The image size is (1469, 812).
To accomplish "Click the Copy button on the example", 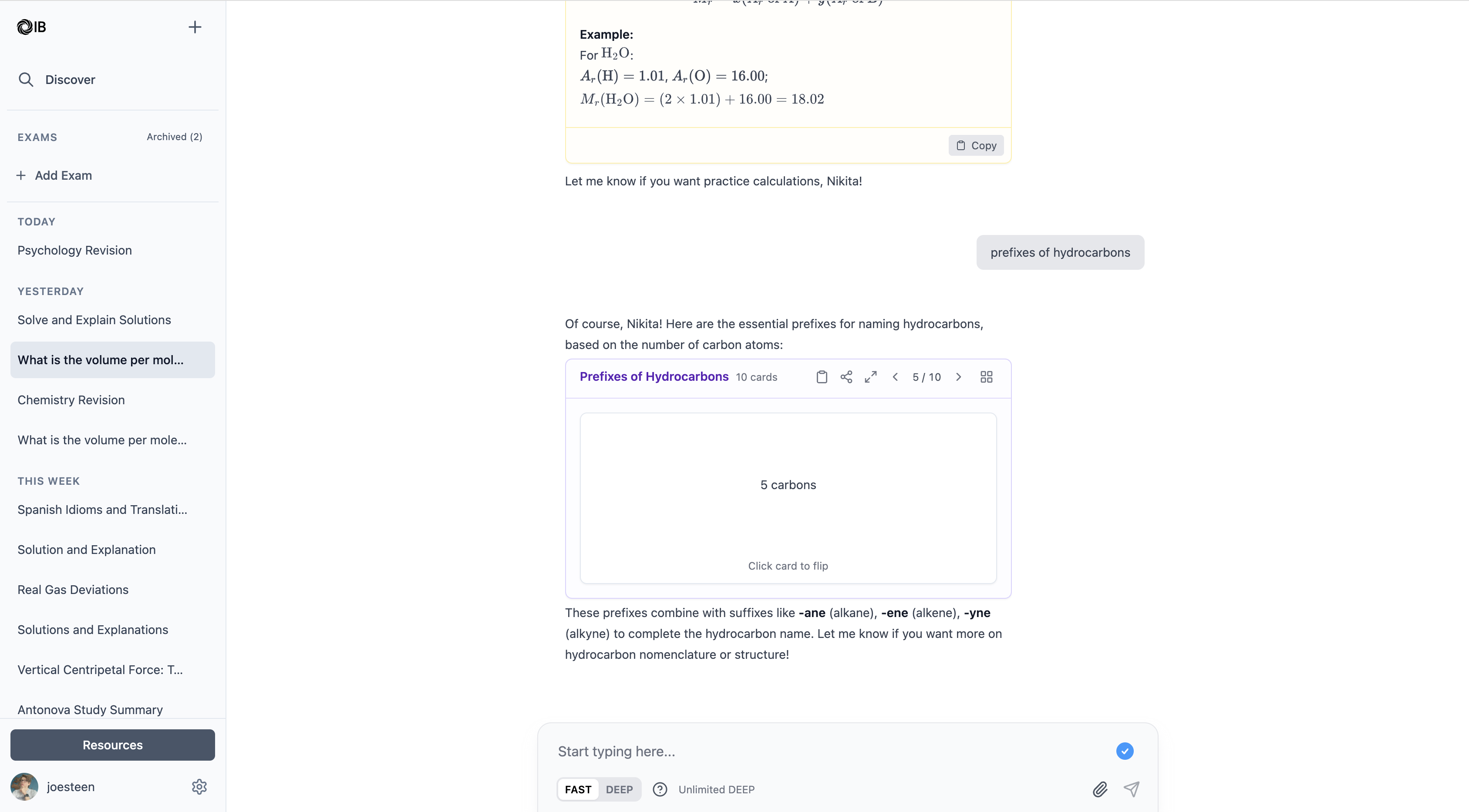I will [975, 145].
